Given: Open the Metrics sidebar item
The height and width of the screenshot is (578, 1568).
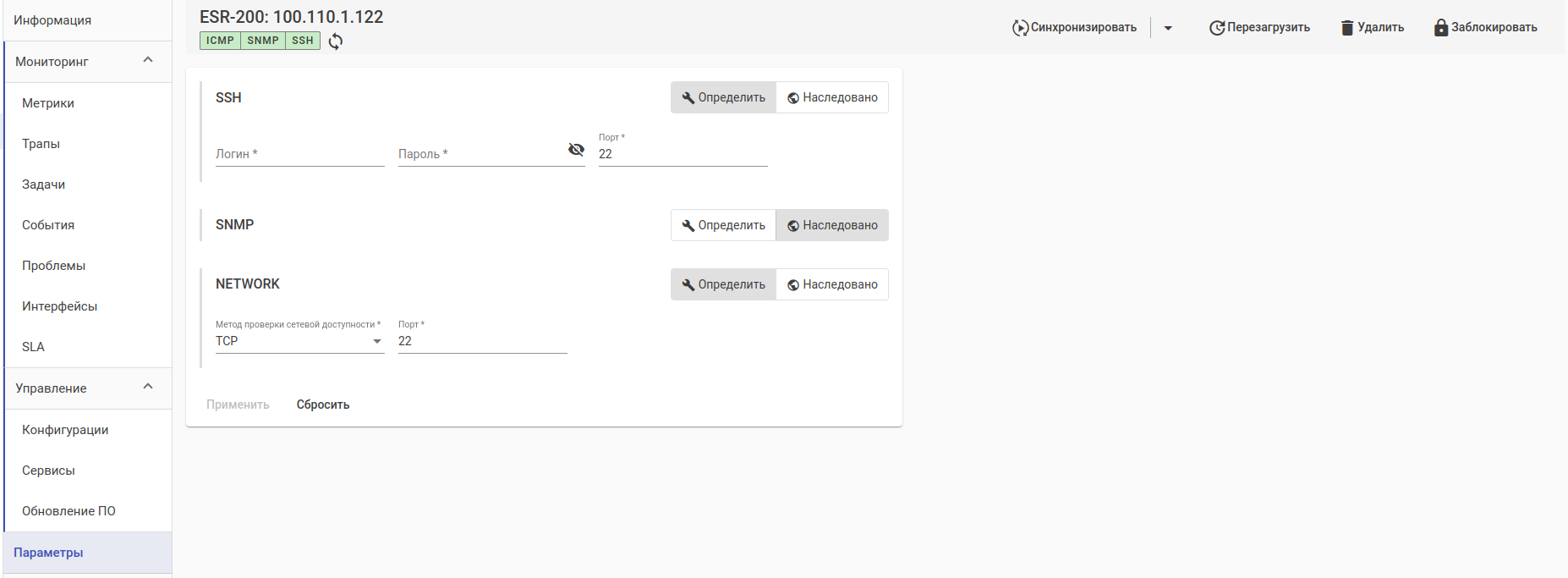Looking at the screenshot, I should (48, 103).
